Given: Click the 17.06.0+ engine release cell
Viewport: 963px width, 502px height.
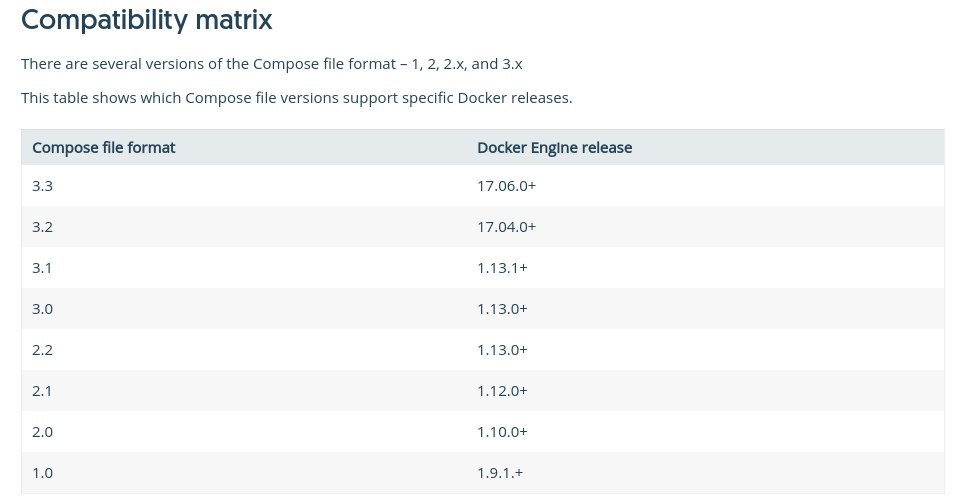Looking at the screenshot, I should (x=507, y=186).
